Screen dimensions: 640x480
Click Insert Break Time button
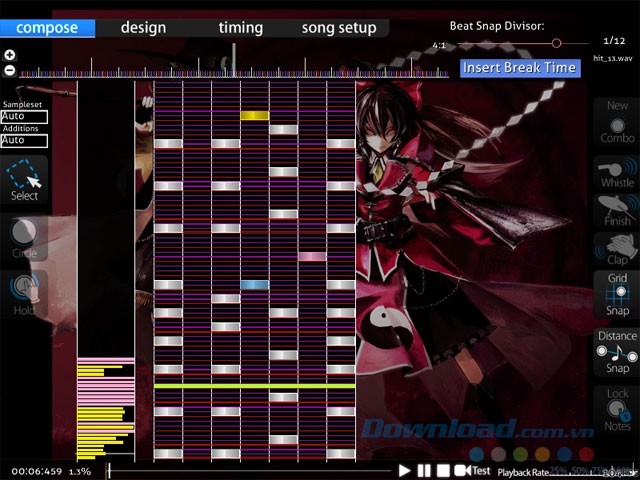pos(520,68)
